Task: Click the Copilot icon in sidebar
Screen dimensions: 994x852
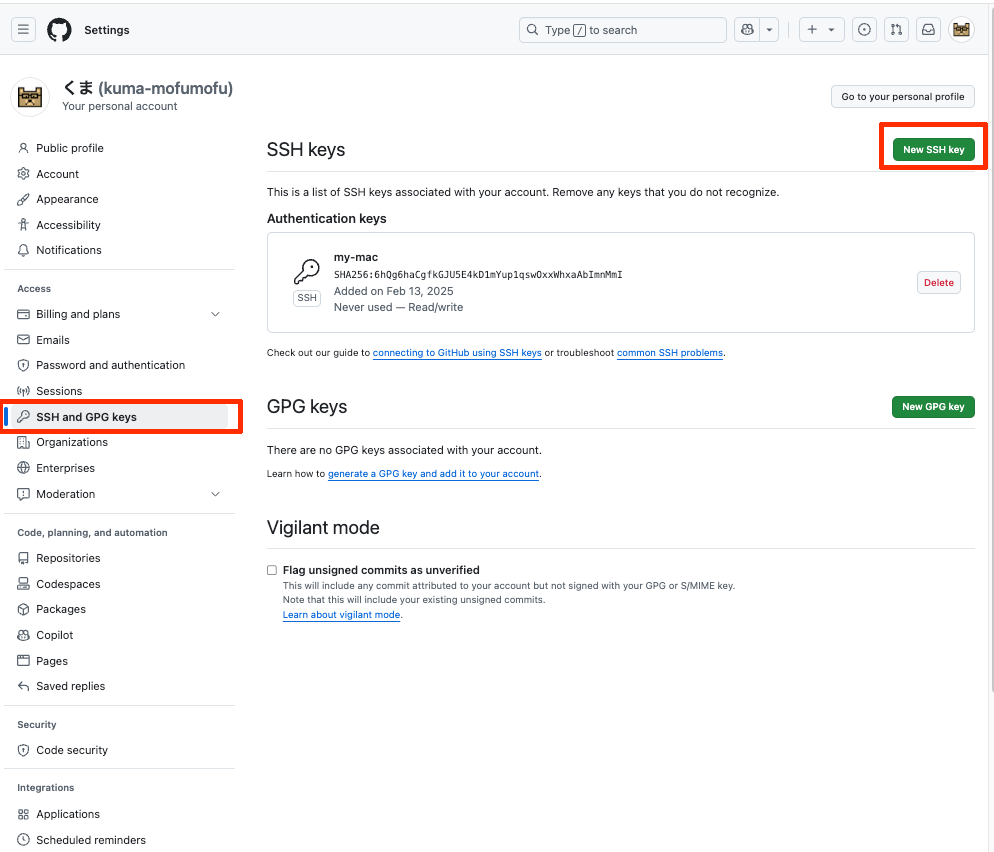Action: [x=23, y=635]
